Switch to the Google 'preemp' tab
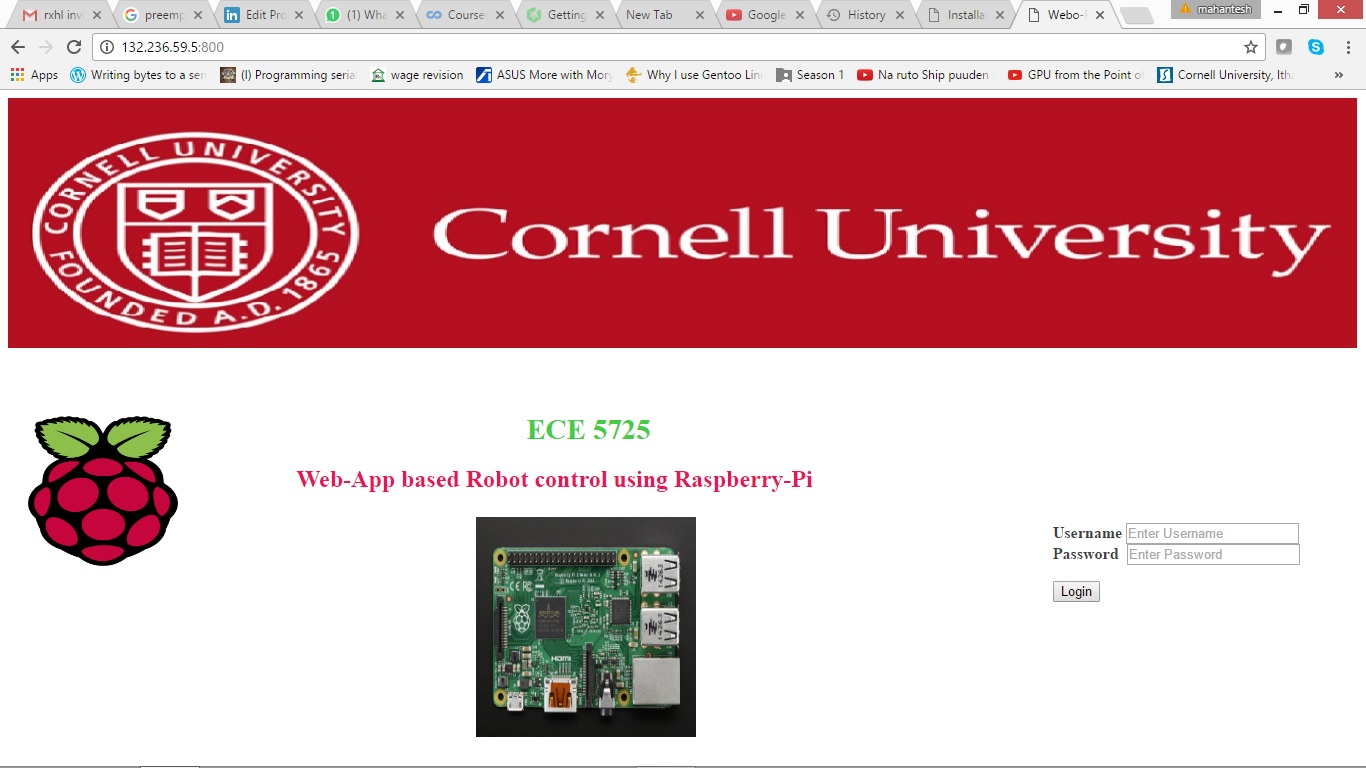Image resolution: width=1366 pixels, height=768 pixels. pyautogui.click(x=162, y=15)
